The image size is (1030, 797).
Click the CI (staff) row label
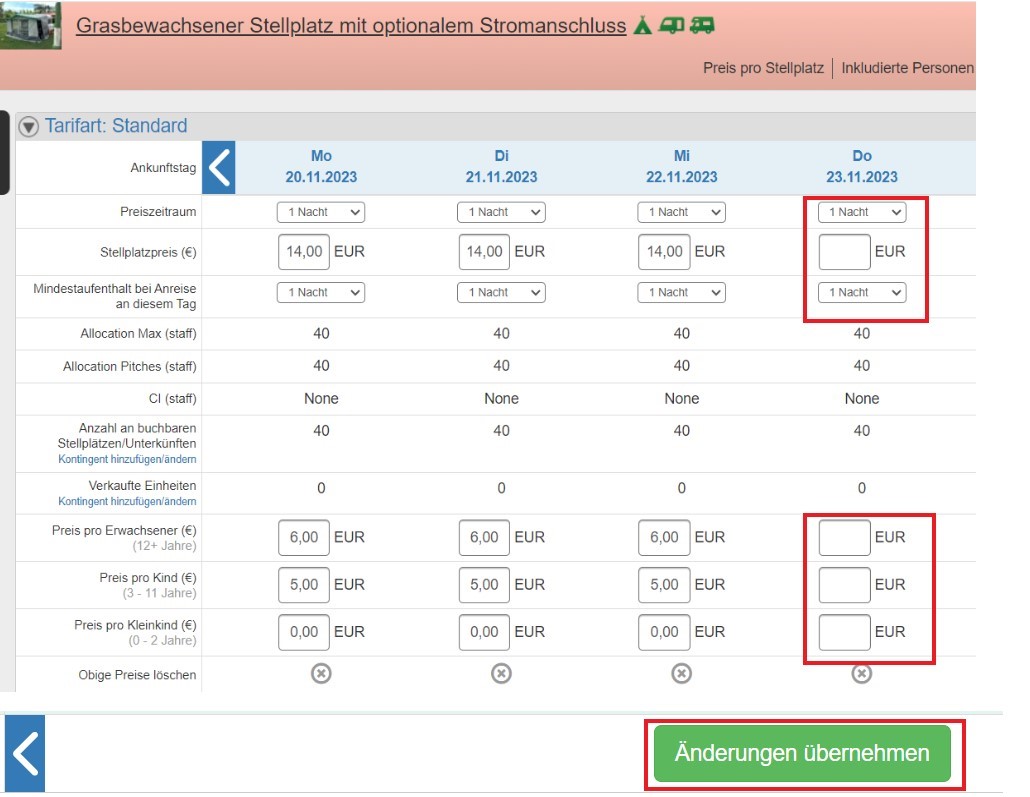pos(172,399)
